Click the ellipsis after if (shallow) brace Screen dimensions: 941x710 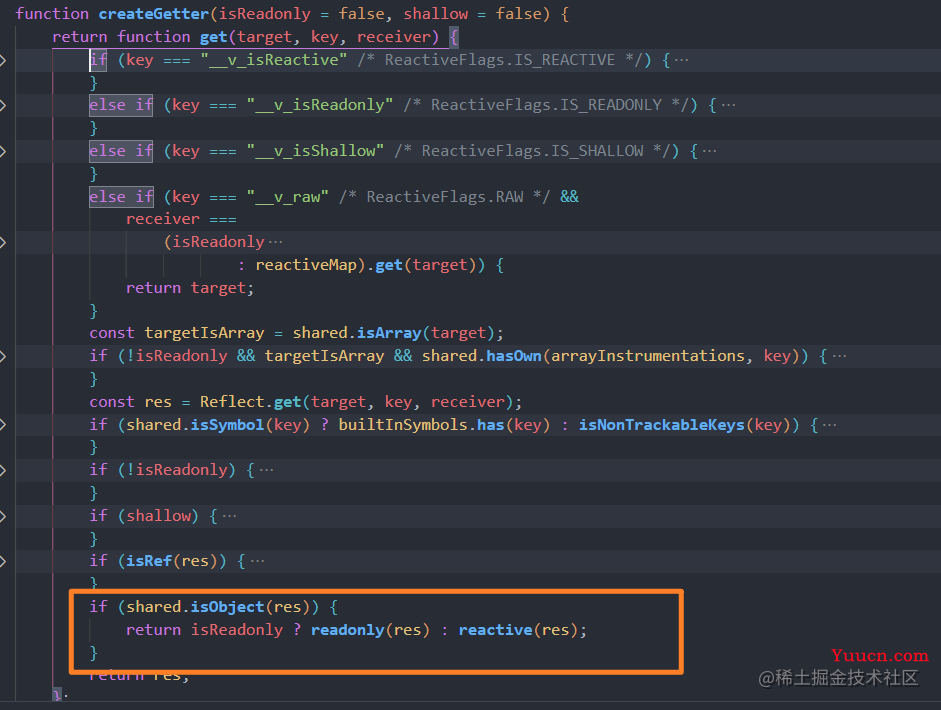229,516
